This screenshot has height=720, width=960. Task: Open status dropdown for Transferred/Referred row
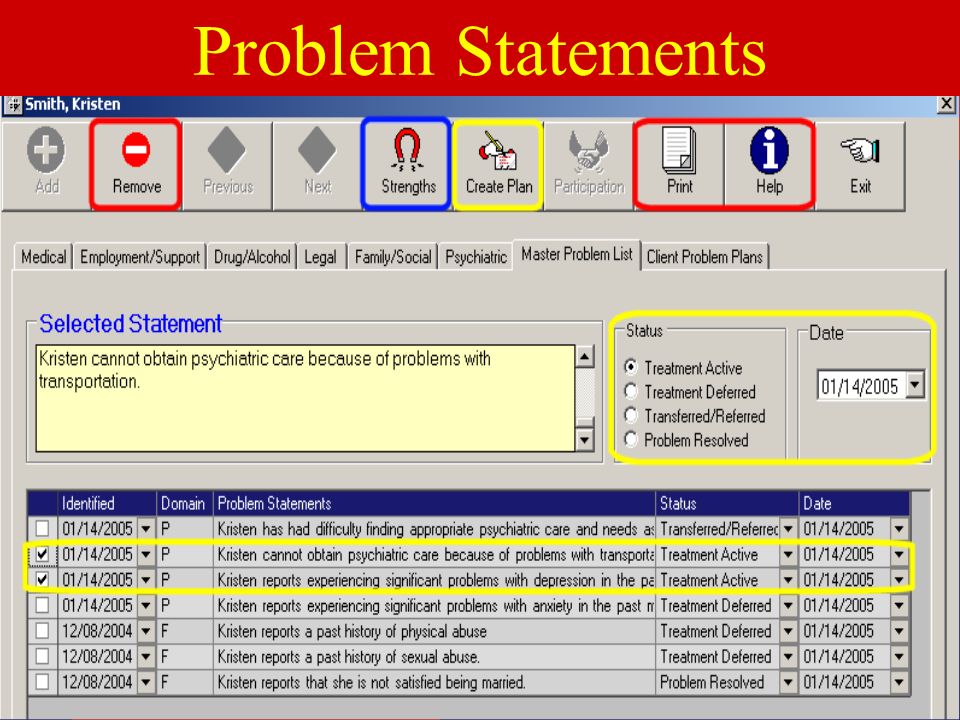coord(788,528)
